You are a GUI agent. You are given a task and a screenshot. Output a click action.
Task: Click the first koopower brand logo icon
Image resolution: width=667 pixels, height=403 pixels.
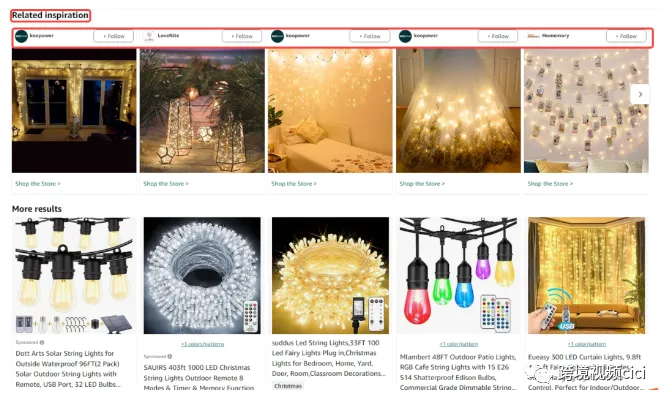coord(21,37)
